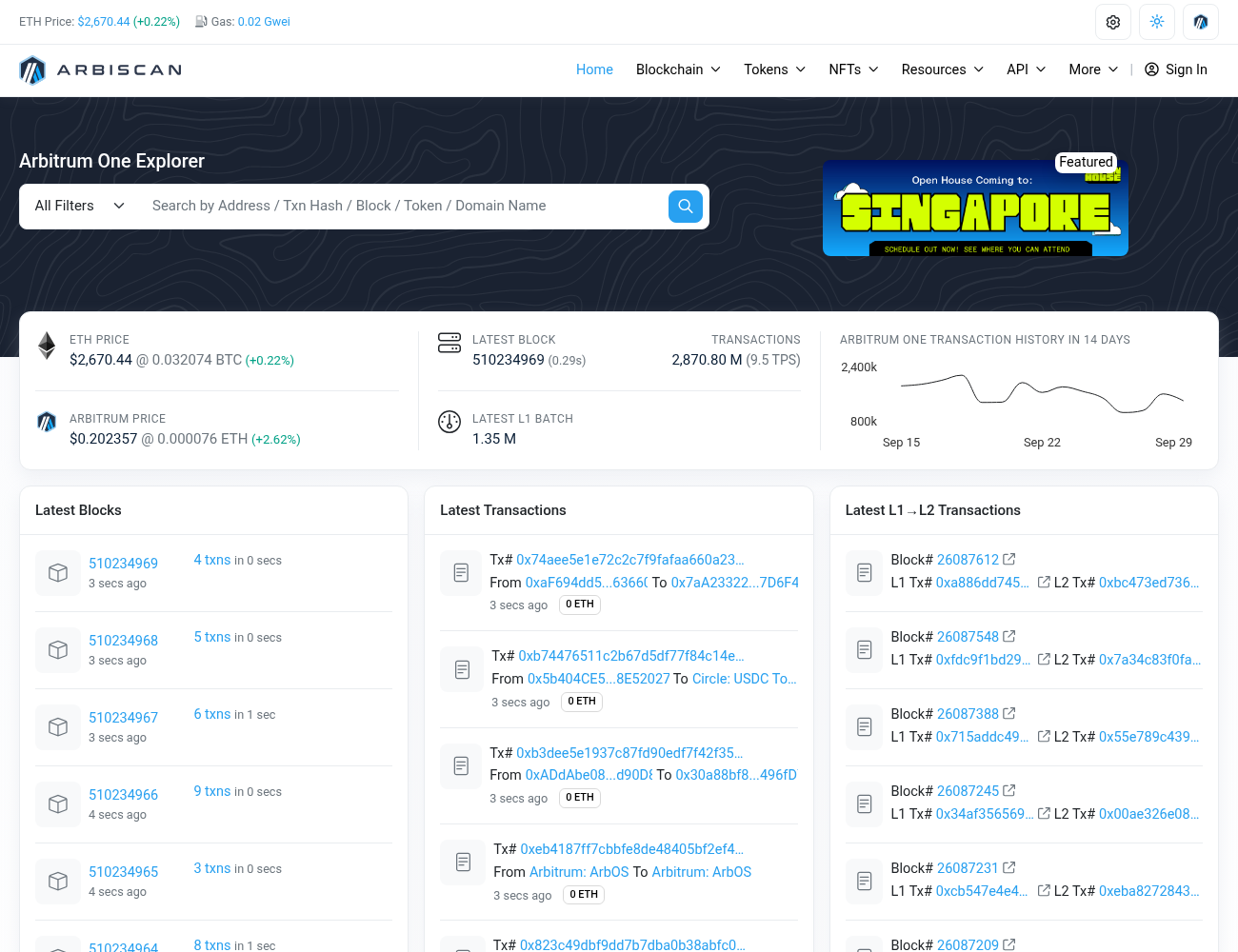
Task: Click the cube icon for block 510234967
Action: click(58, 727)
